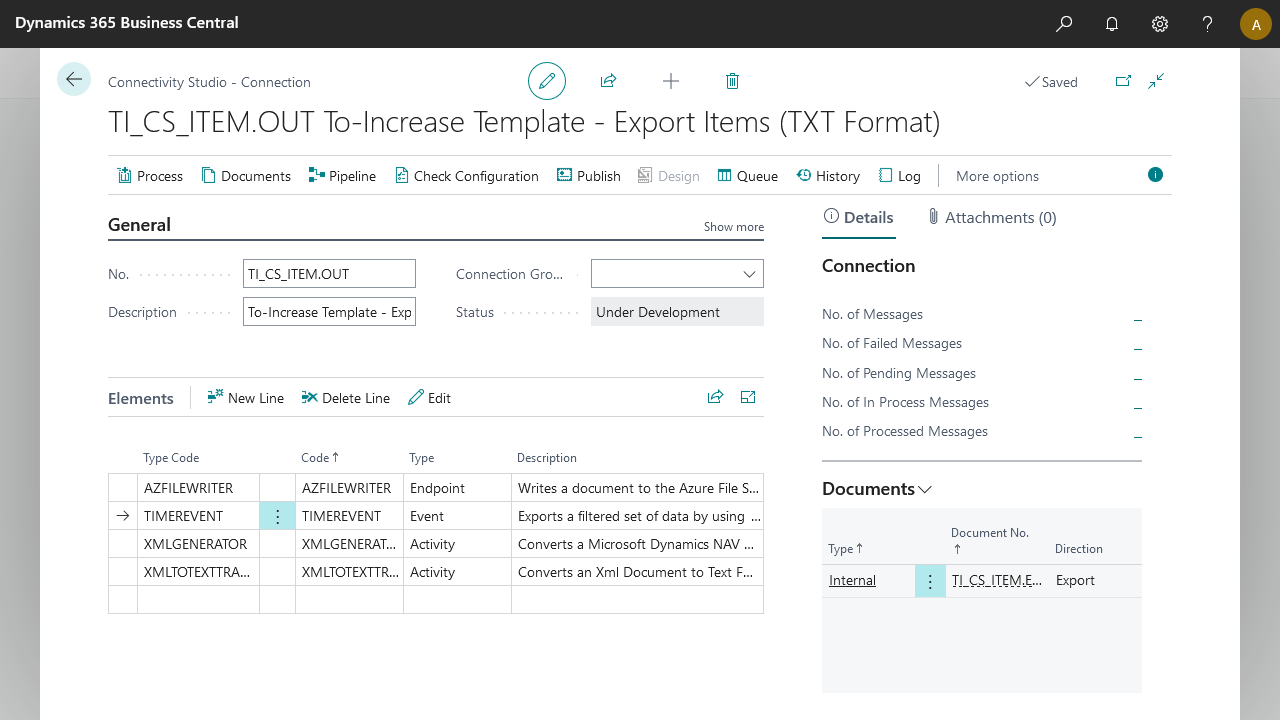Viewport: 1280px width, 720px height.
Task: Click Dynamics 365 Business Central title
Action: 127,23
